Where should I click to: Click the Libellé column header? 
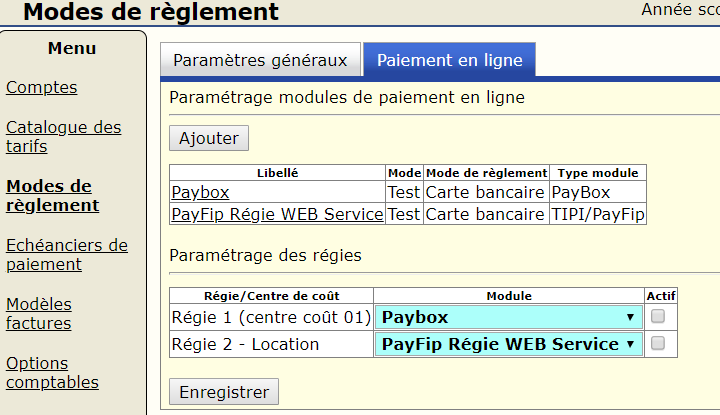[x=277, y=173]
